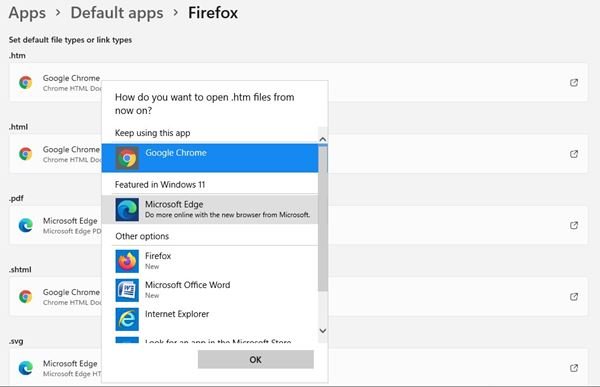This screenshot has width=600, height=387.
Task: Select Firefox from Other options
Action: [x=210, y=261]
